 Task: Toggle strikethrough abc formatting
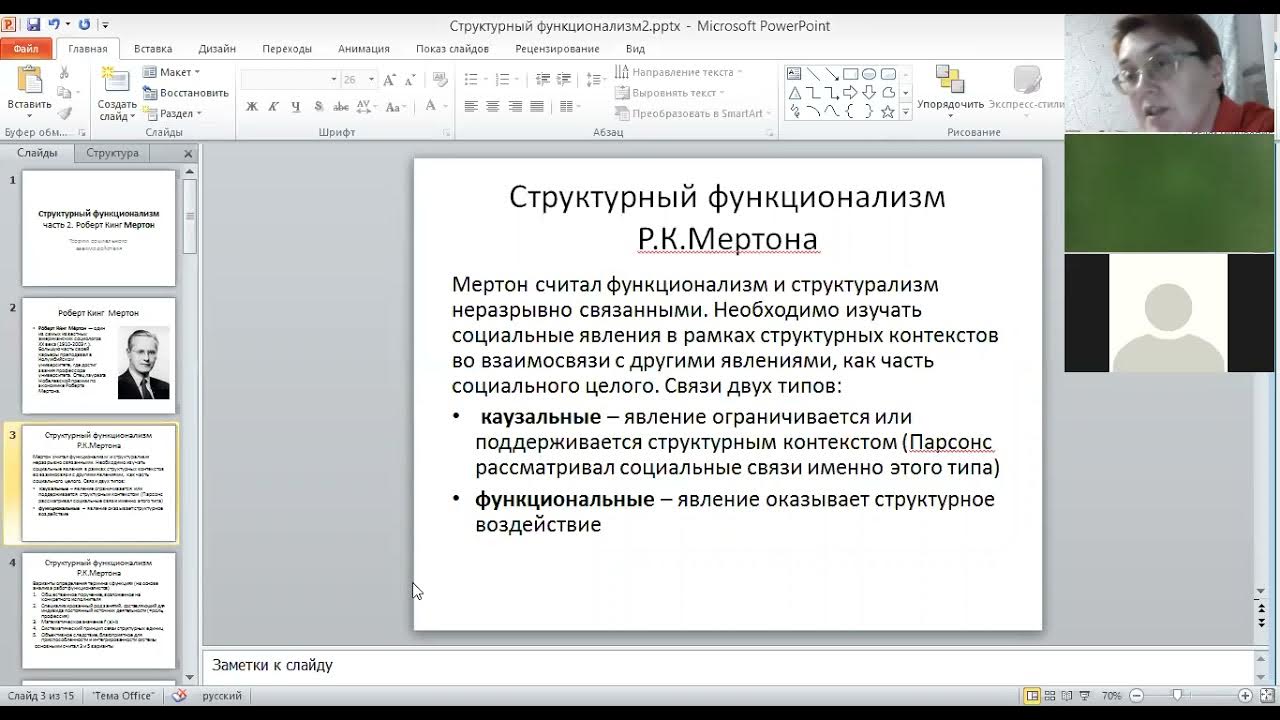340,106
